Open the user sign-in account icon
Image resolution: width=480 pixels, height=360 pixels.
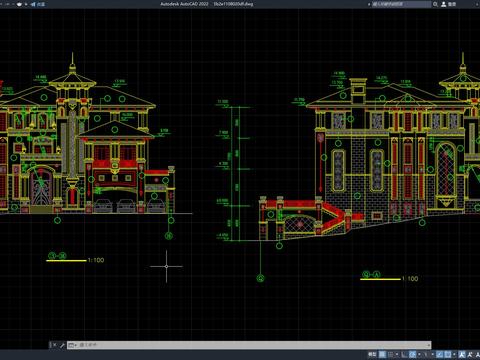(444, 4)
